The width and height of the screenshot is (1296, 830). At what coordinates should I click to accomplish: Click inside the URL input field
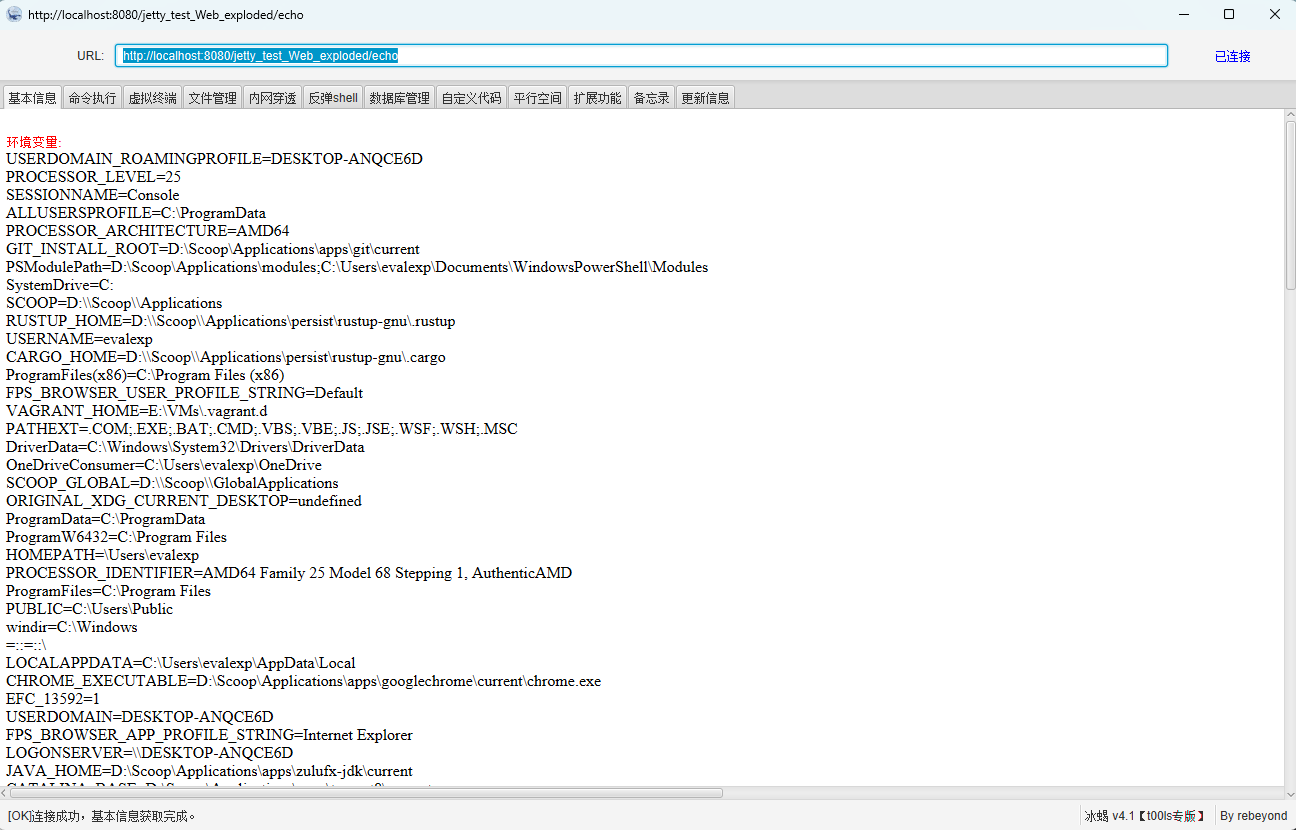pos(640,56)
